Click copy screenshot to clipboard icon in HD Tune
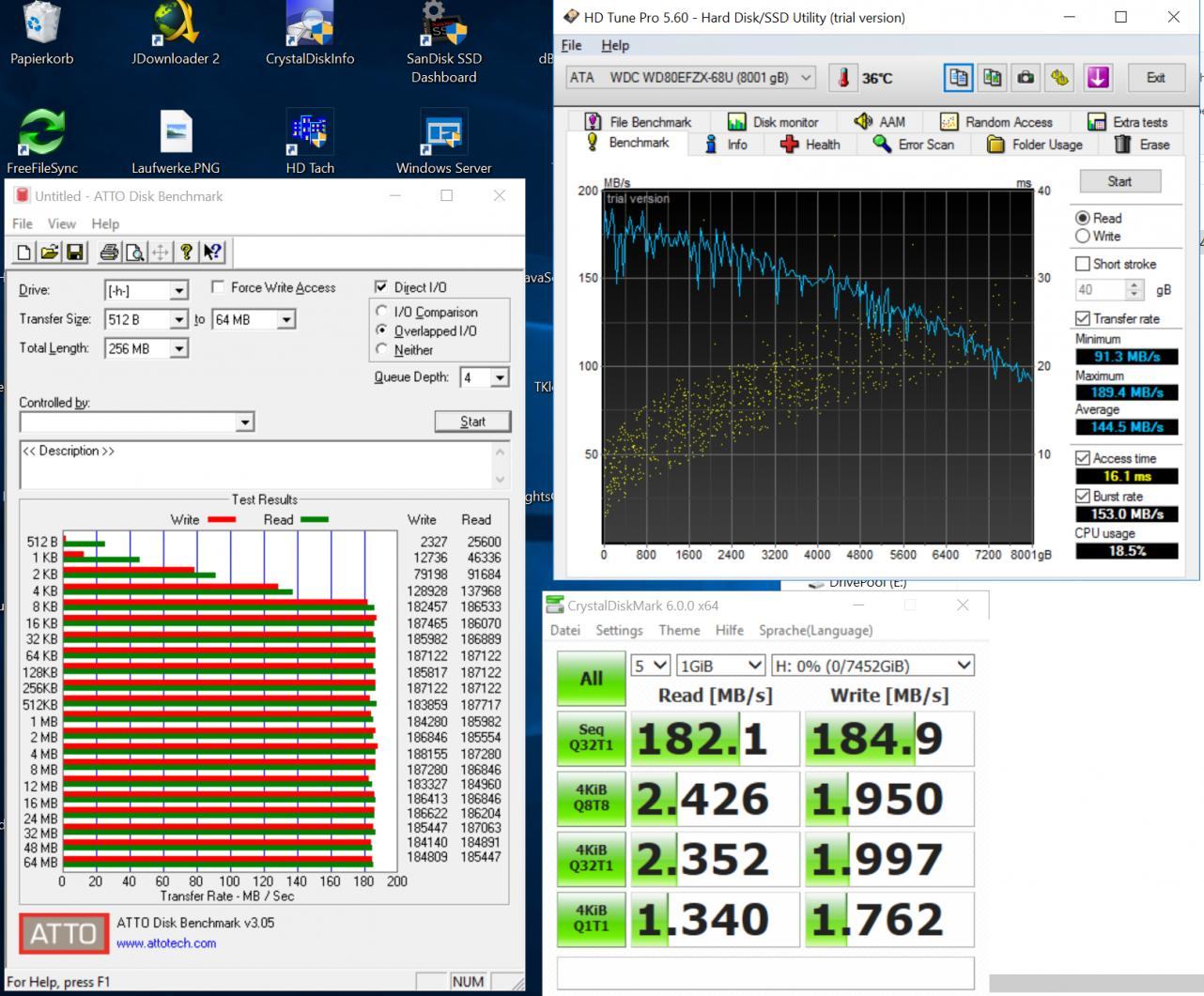Viewport: 1204px width, 996px height. coord(992,78)
